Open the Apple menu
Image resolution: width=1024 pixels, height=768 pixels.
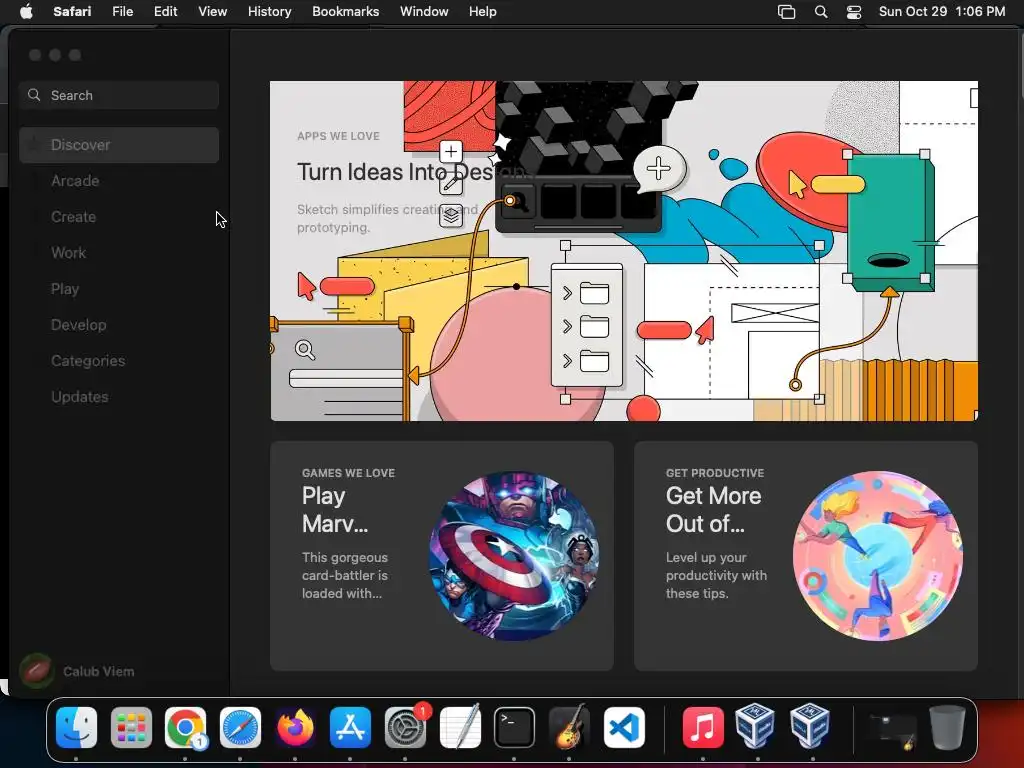26,11
